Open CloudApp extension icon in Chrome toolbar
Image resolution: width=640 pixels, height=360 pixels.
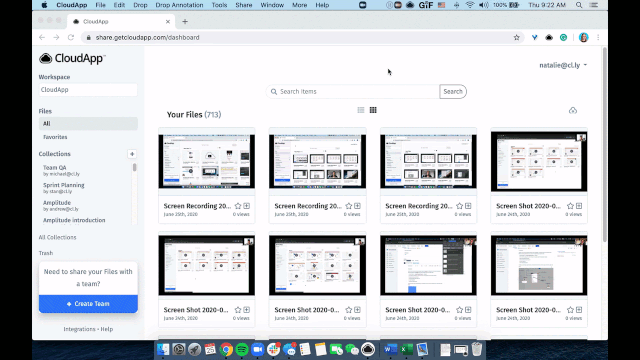[549, 38]
